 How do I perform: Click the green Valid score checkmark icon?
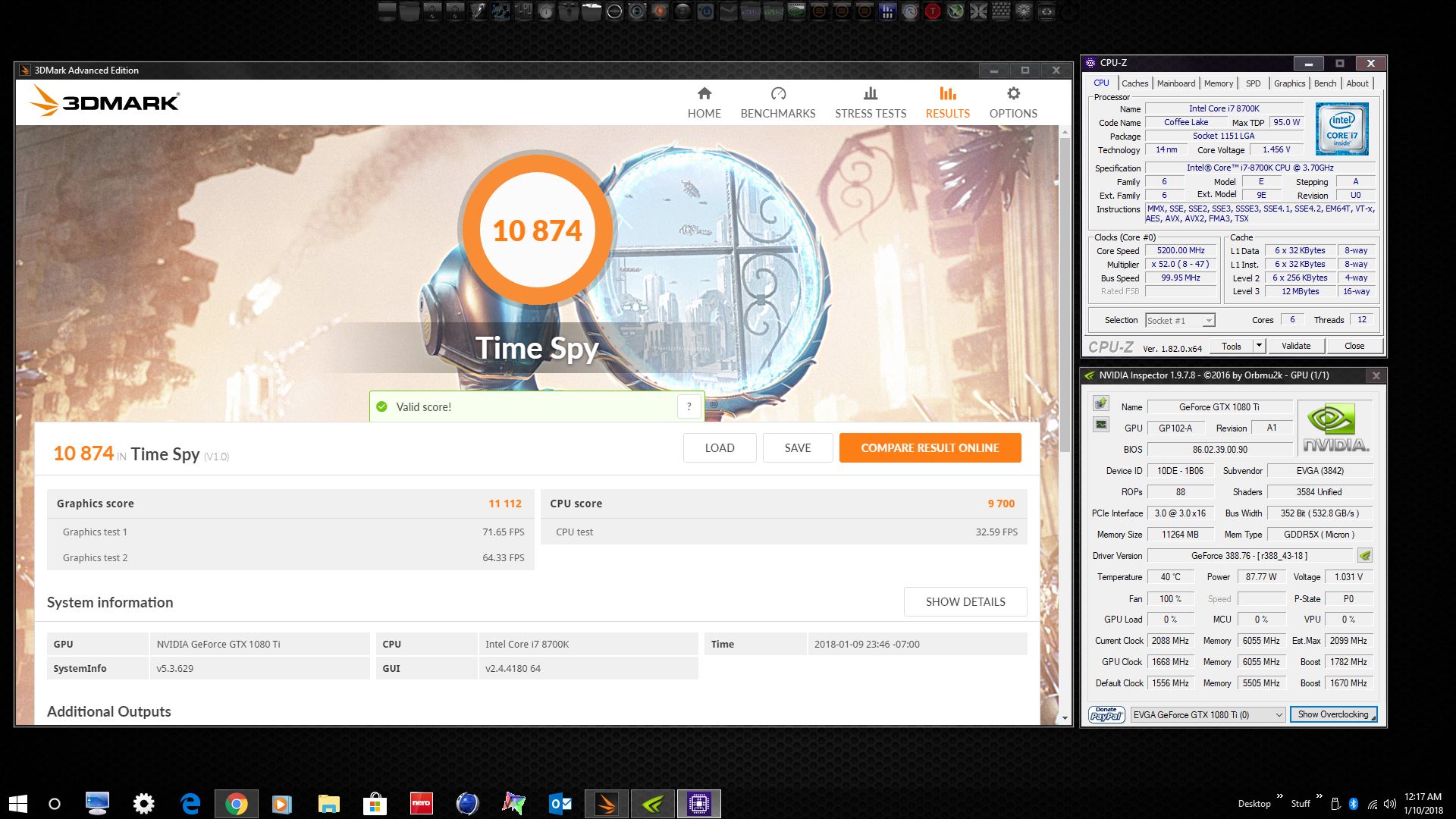click(381, 406)
